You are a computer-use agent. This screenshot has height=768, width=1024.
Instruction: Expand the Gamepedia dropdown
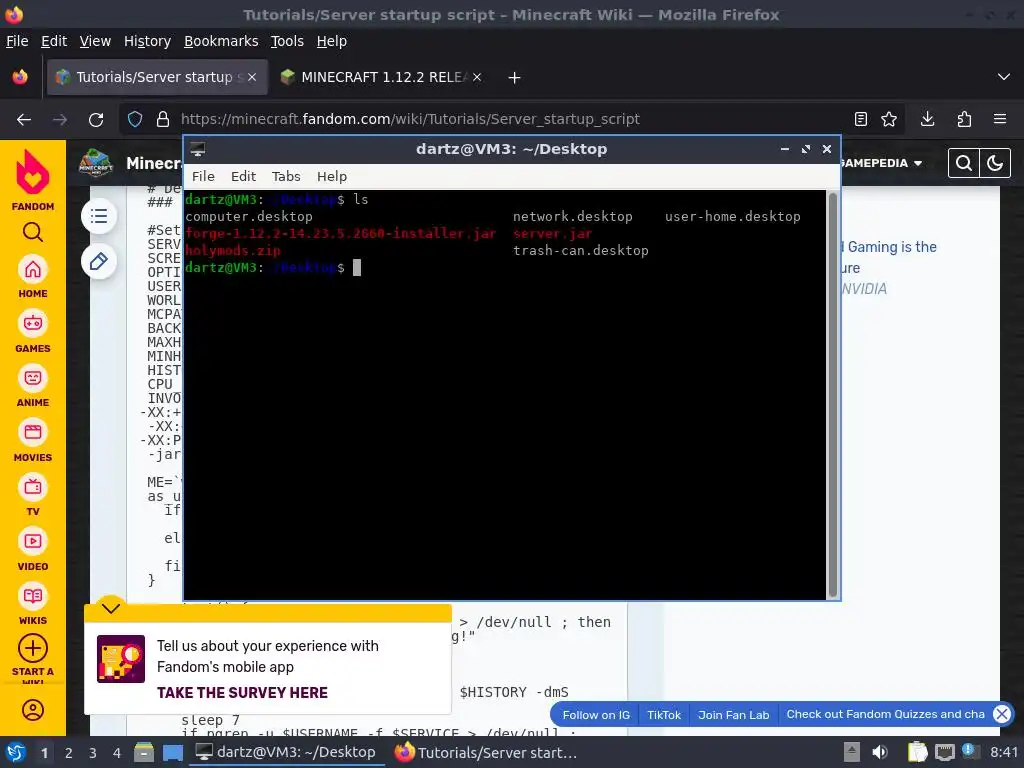(881, 163)
